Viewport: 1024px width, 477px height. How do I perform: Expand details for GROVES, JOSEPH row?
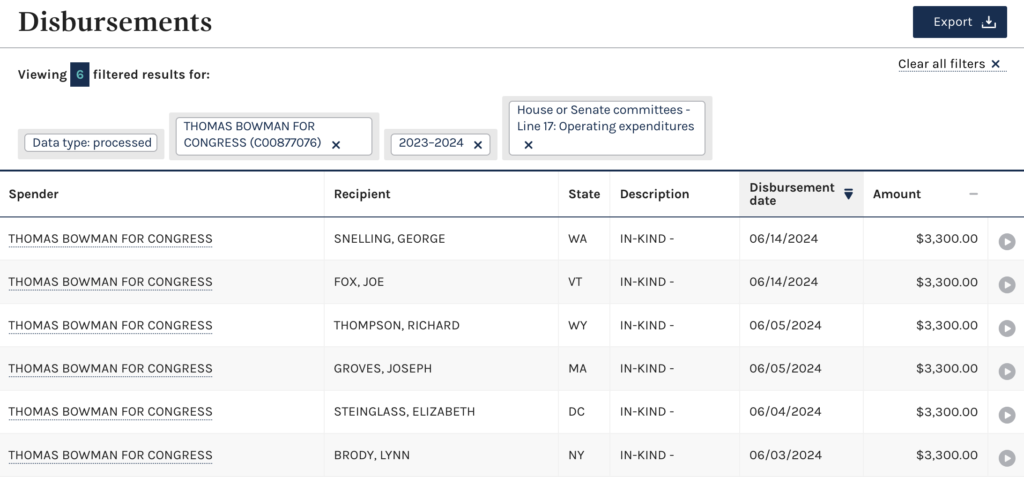pyautogui.click(x=1006, y=371)
